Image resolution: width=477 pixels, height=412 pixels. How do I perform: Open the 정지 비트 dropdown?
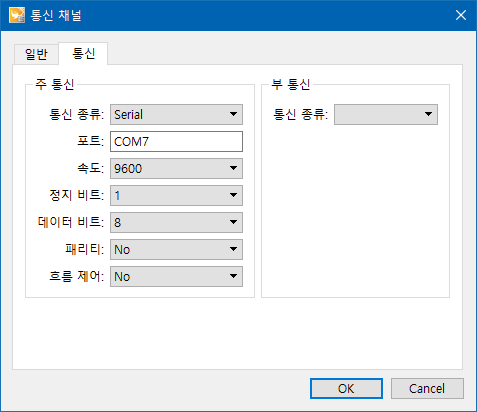[x=176, y=195]
